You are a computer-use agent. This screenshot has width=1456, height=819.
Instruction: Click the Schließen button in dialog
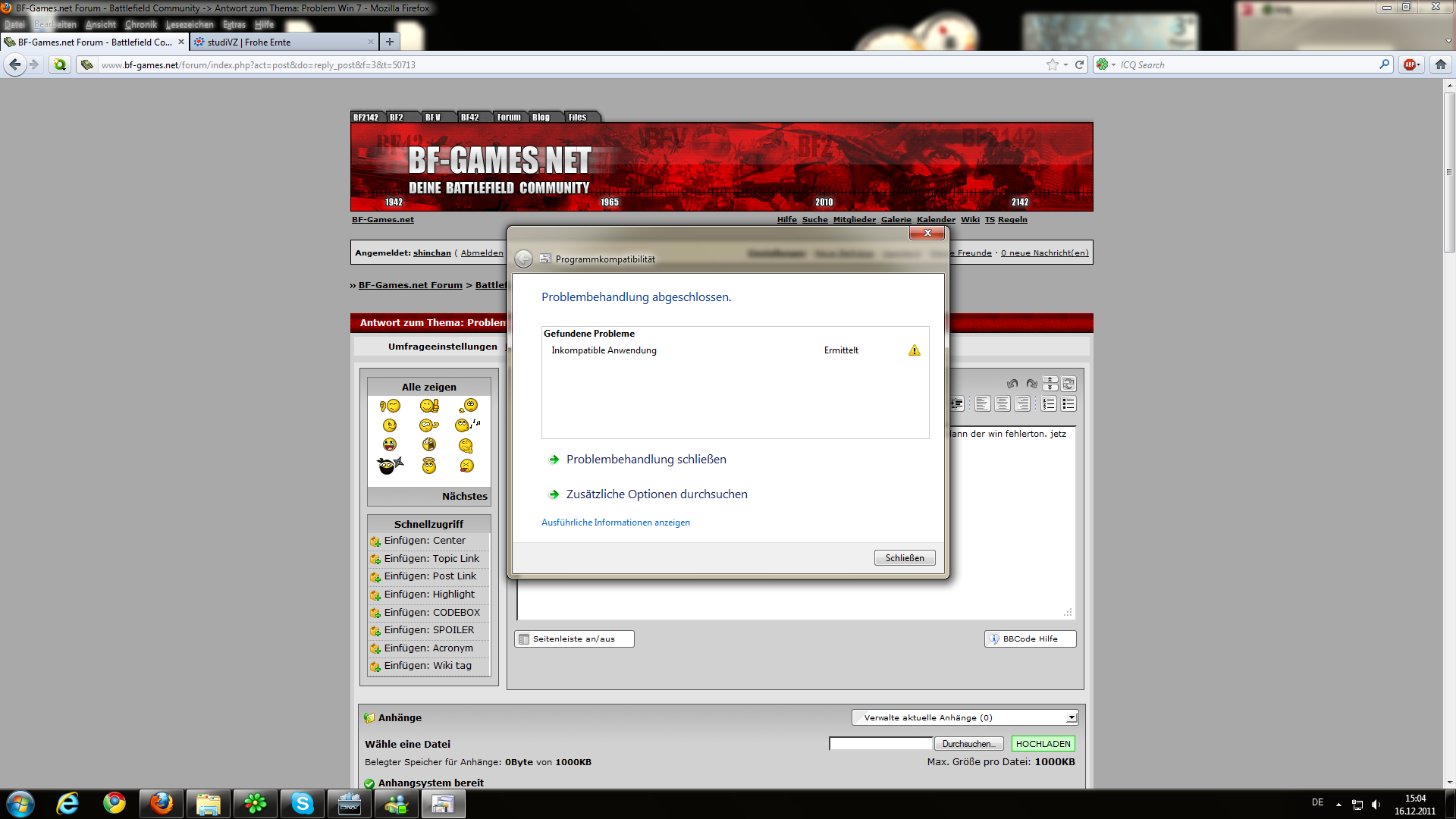click(904, 558)
